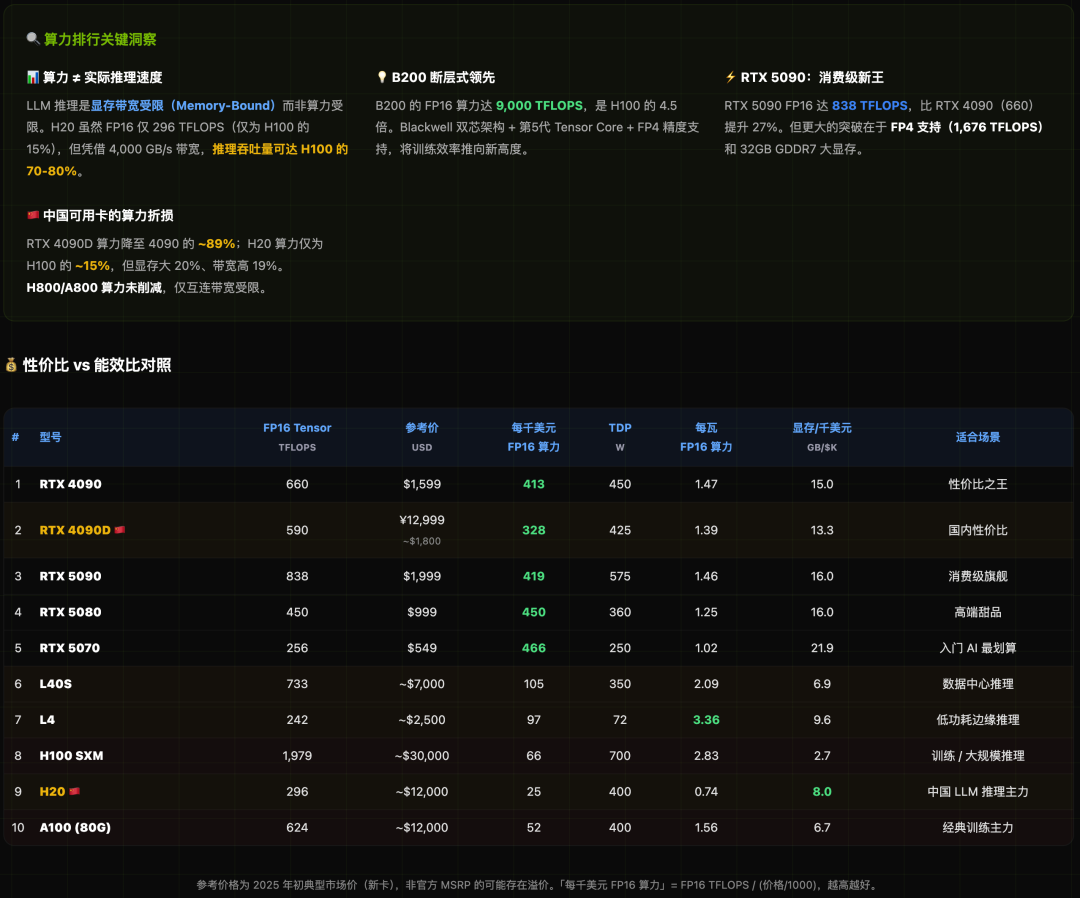The width and height of the screenshot is (1080, 898).
Task: Click the green 8.0 memory value
Action: (822, 791)
